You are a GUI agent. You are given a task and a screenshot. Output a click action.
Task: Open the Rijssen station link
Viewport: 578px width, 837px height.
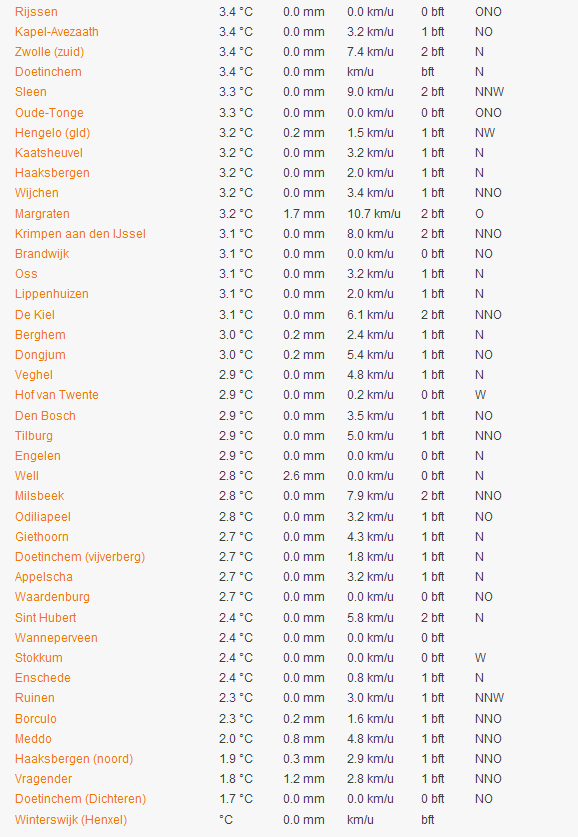[x=36, y=12]
